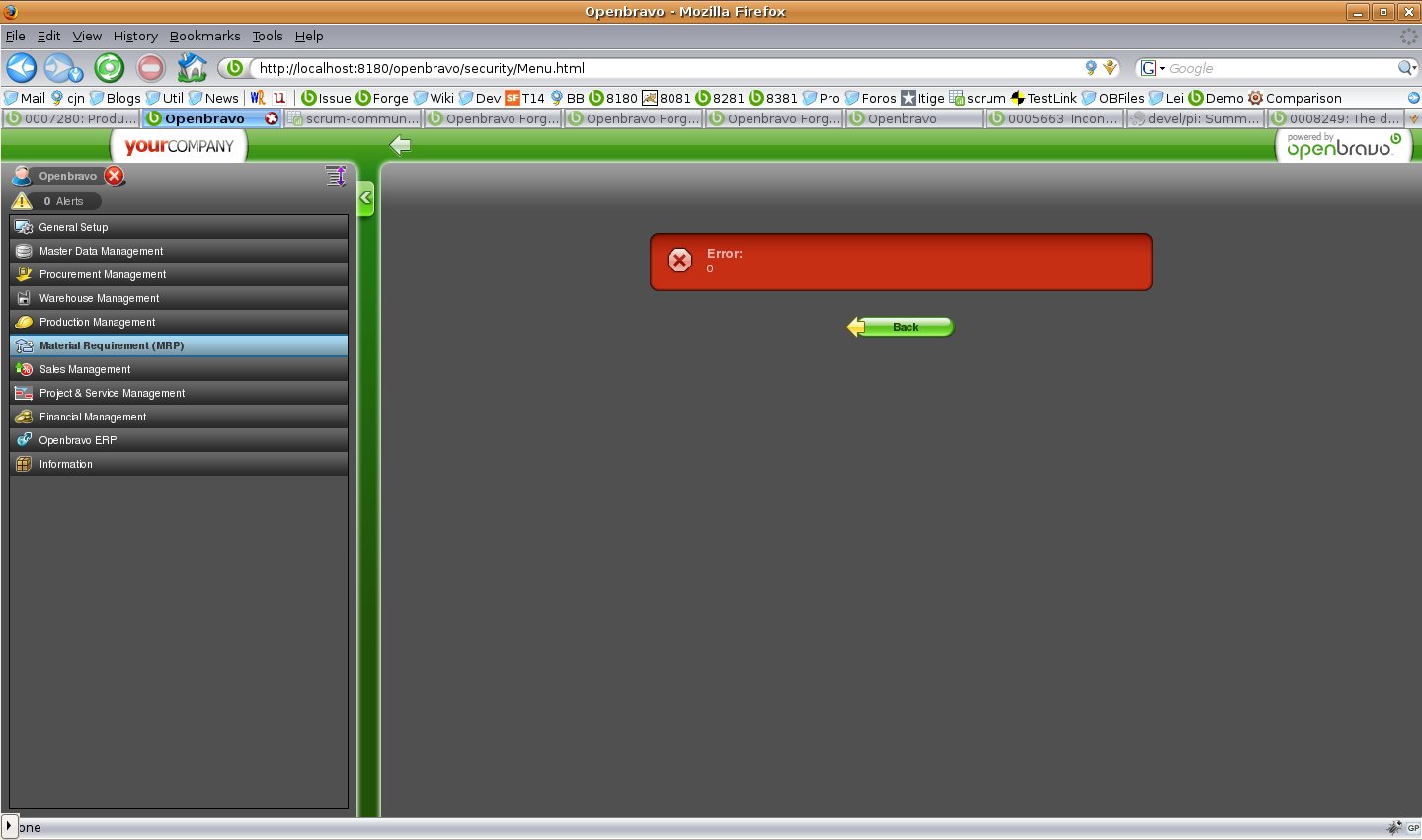Open the Mail bookmark
Screen dimensions: 1422x840
25,98
